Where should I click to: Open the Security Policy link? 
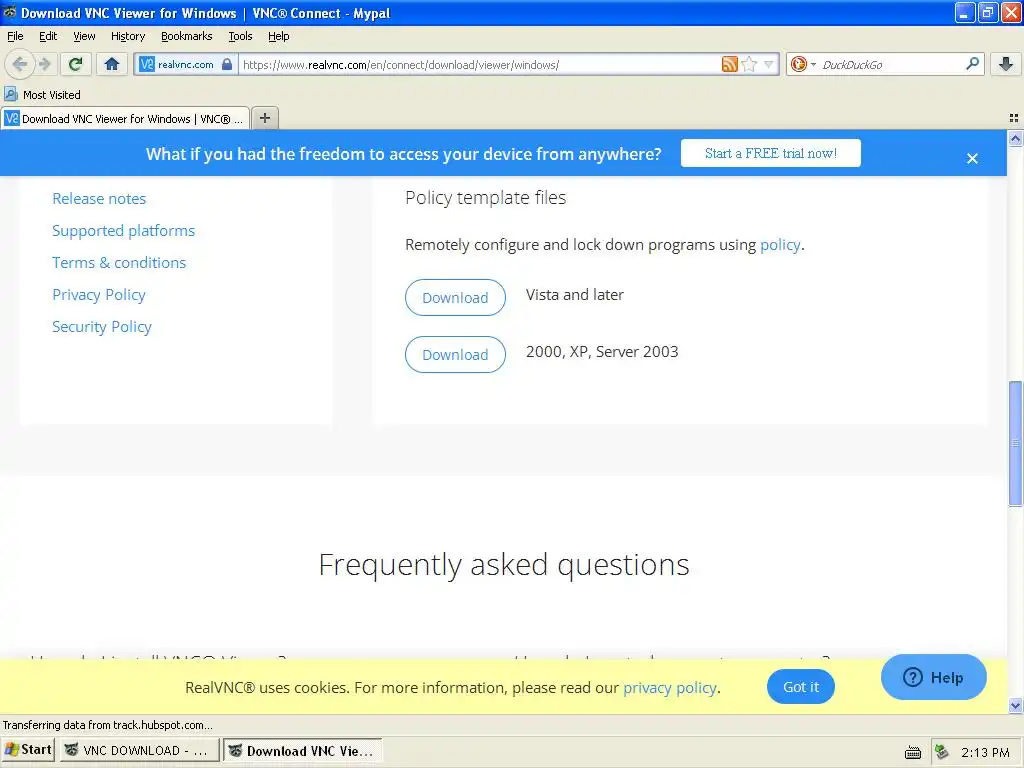click(102, 327)
